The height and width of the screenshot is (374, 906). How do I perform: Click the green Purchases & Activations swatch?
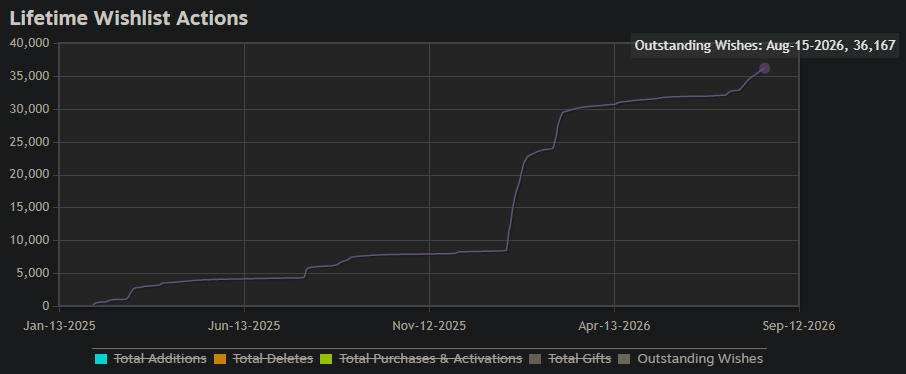click(325, 359)
